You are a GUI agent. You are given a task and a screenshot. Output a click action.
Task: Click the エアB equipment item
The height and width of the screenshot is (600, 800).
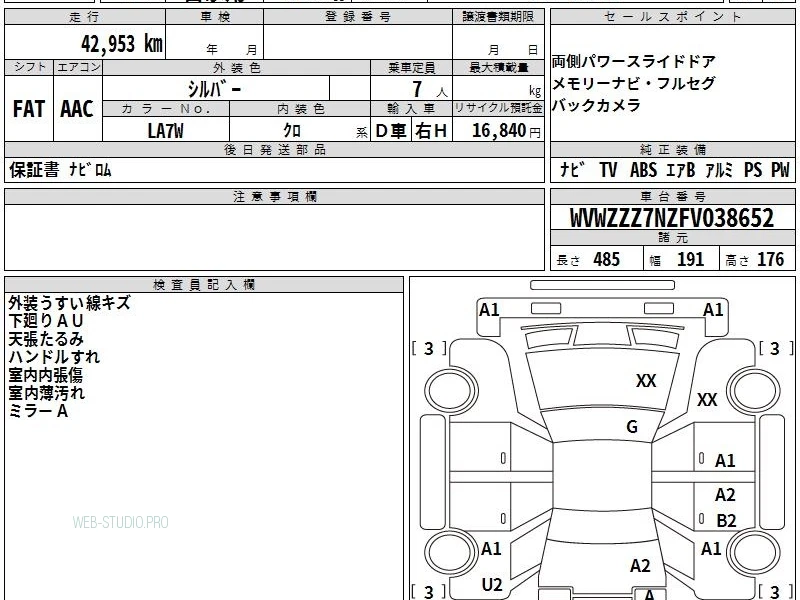click(681, 170)
